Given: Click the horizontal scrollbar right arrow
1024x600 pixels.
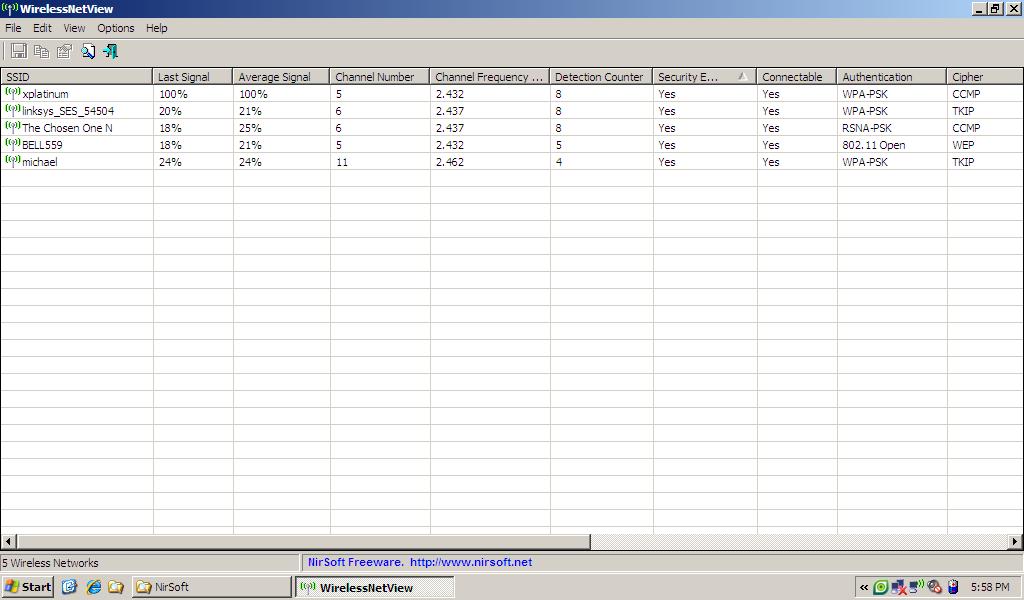Looking at the screenshot, I should [x=1015, y=541].
